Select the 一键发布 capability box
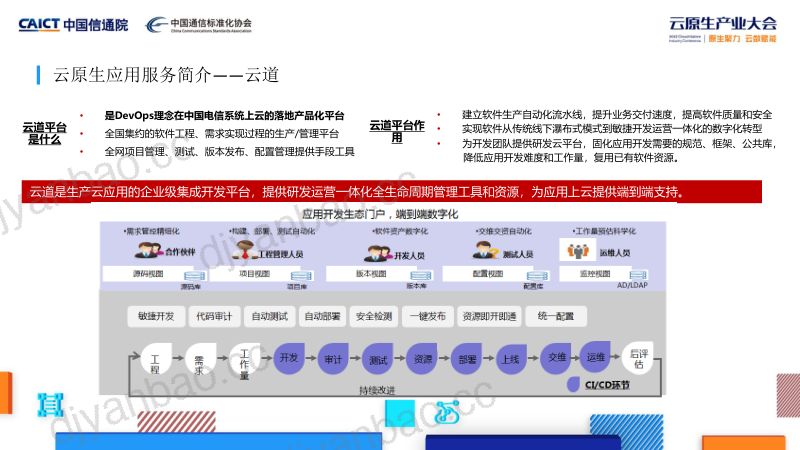 [x=428, y=316]
